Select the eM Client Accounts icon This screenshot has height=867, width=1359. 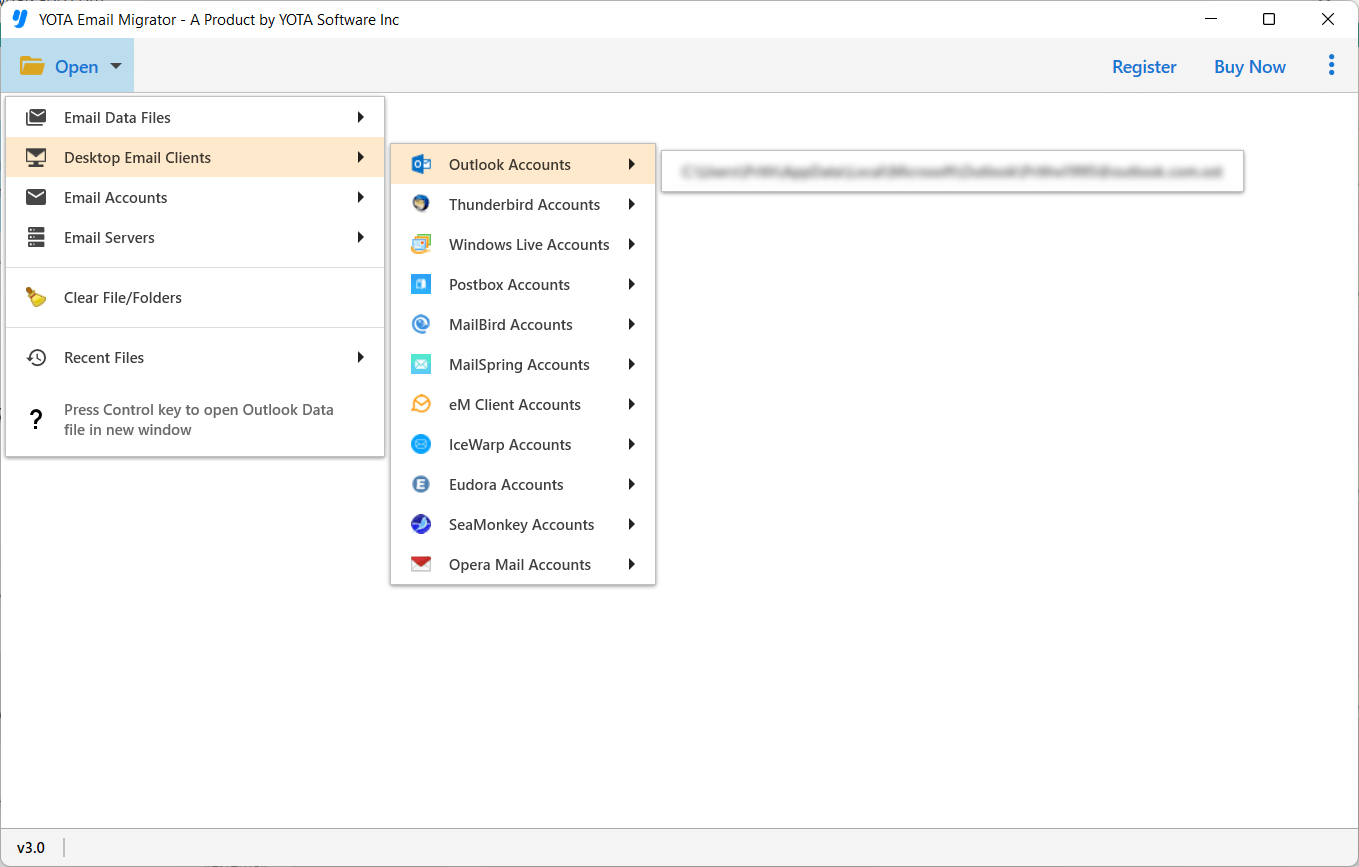pos(420,404)
